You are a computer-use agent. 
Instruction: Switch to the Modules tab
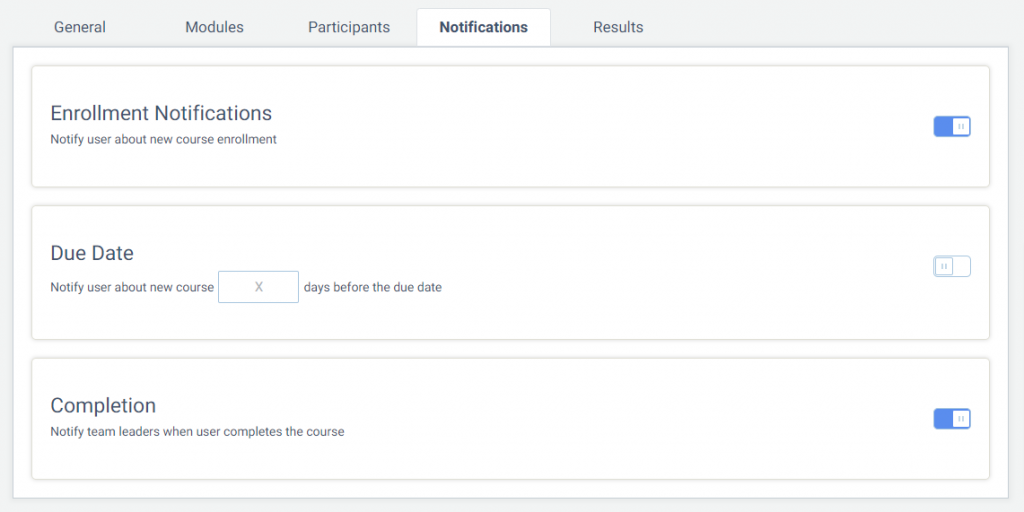tap(214, 27)
